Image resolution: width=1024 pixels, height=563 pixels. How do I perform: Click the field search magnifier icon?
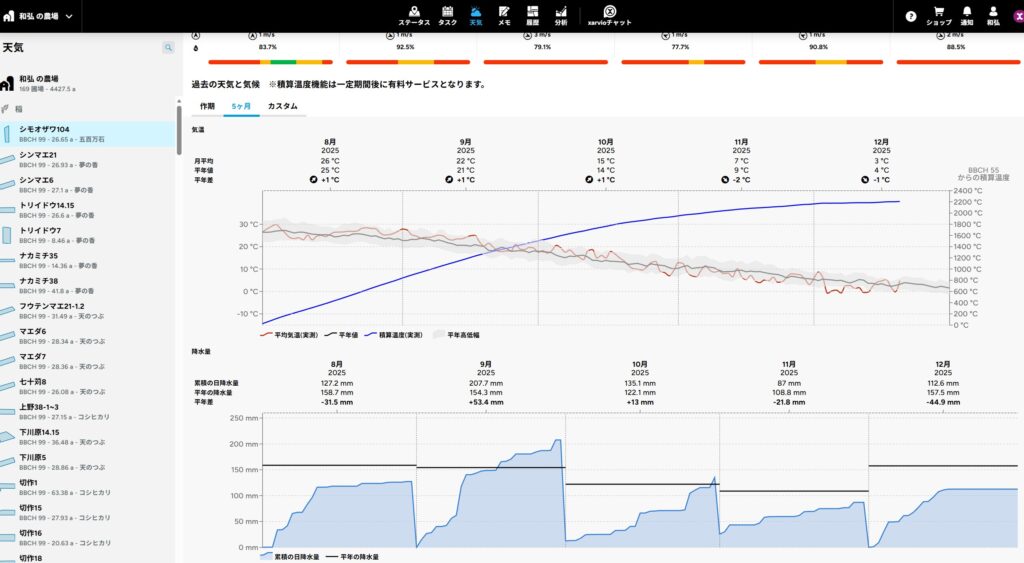(x=168, y=47)
